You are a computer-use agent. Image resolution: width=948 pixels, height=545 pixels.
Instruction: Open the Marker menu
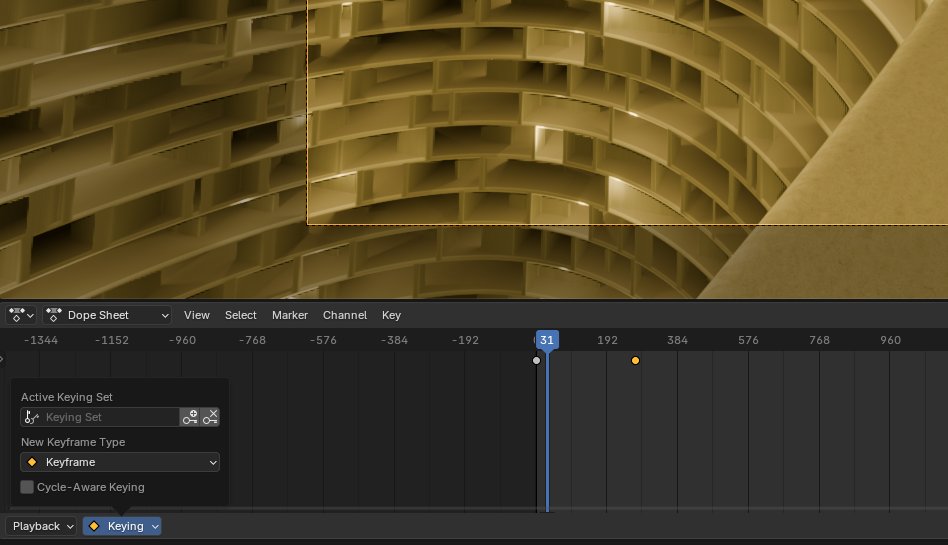click(x=290, y=315)
